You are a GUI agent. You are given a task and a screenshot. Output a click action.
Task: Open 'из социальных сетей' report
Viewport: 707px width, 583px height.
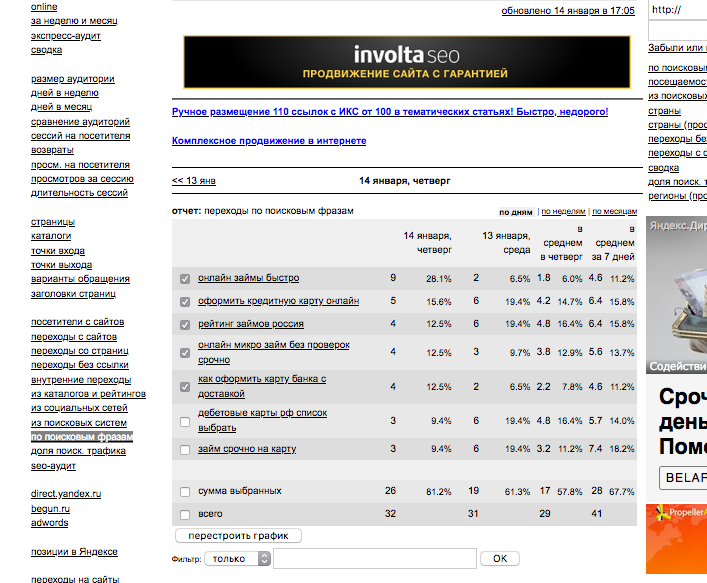pos(79,408)
